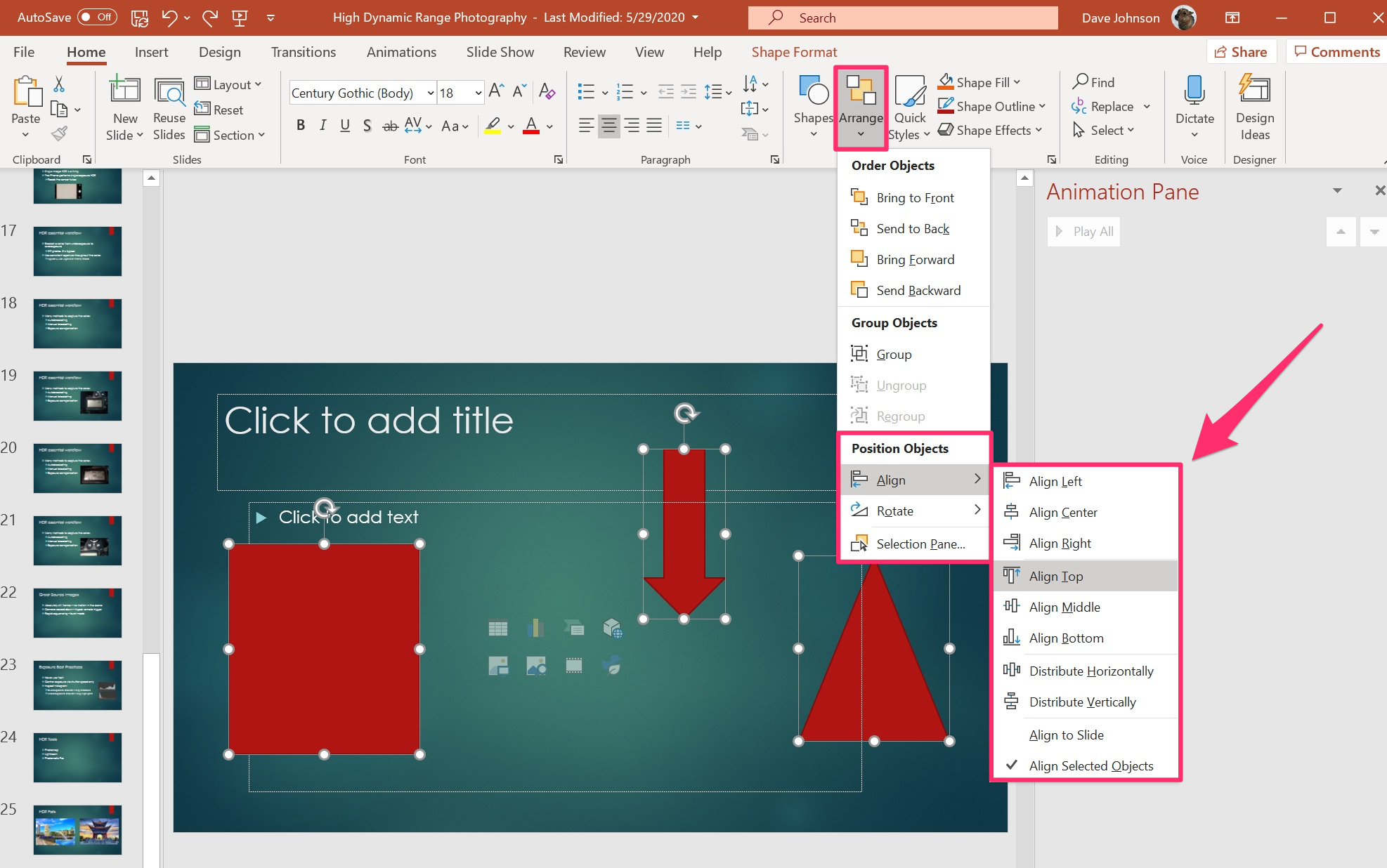The height and width of the screenshot is (868, 1387).
Task: Click the Bring to Front button
Action: 913,197
